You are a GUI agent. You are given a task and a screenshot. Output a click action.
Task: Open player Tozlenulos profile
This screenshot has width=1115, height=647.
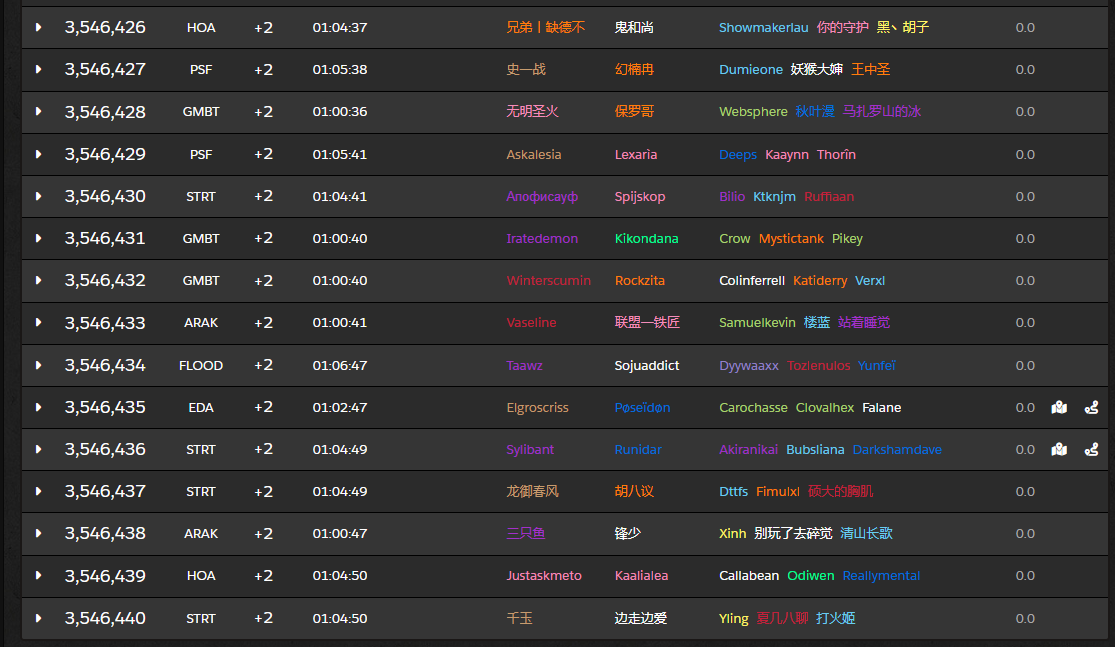click(818, 365)
